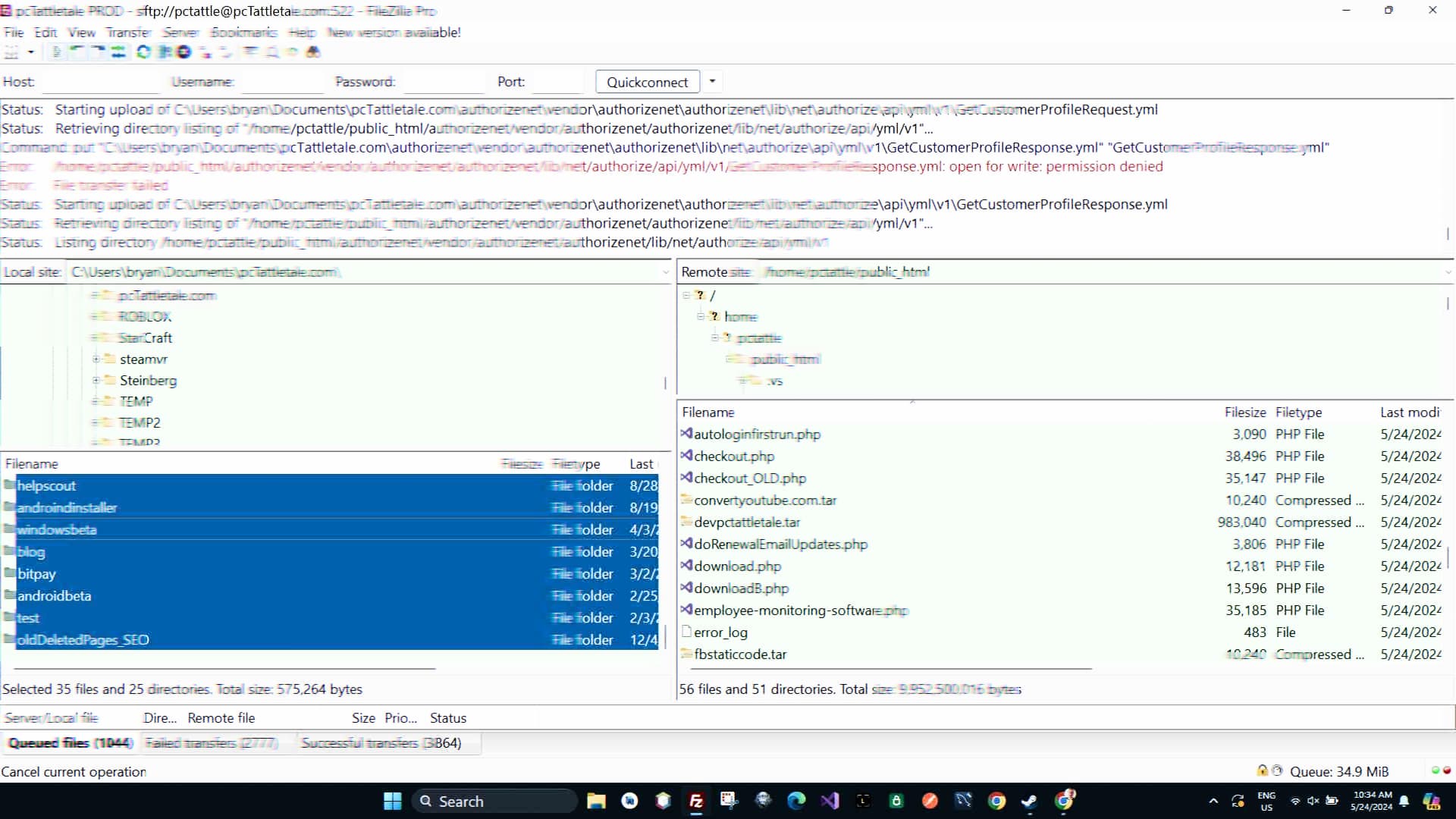The width and height of the screenshot is (1456, 819).
Task: Switch to the Successful transfers tab
Action: tap(381, 743)
